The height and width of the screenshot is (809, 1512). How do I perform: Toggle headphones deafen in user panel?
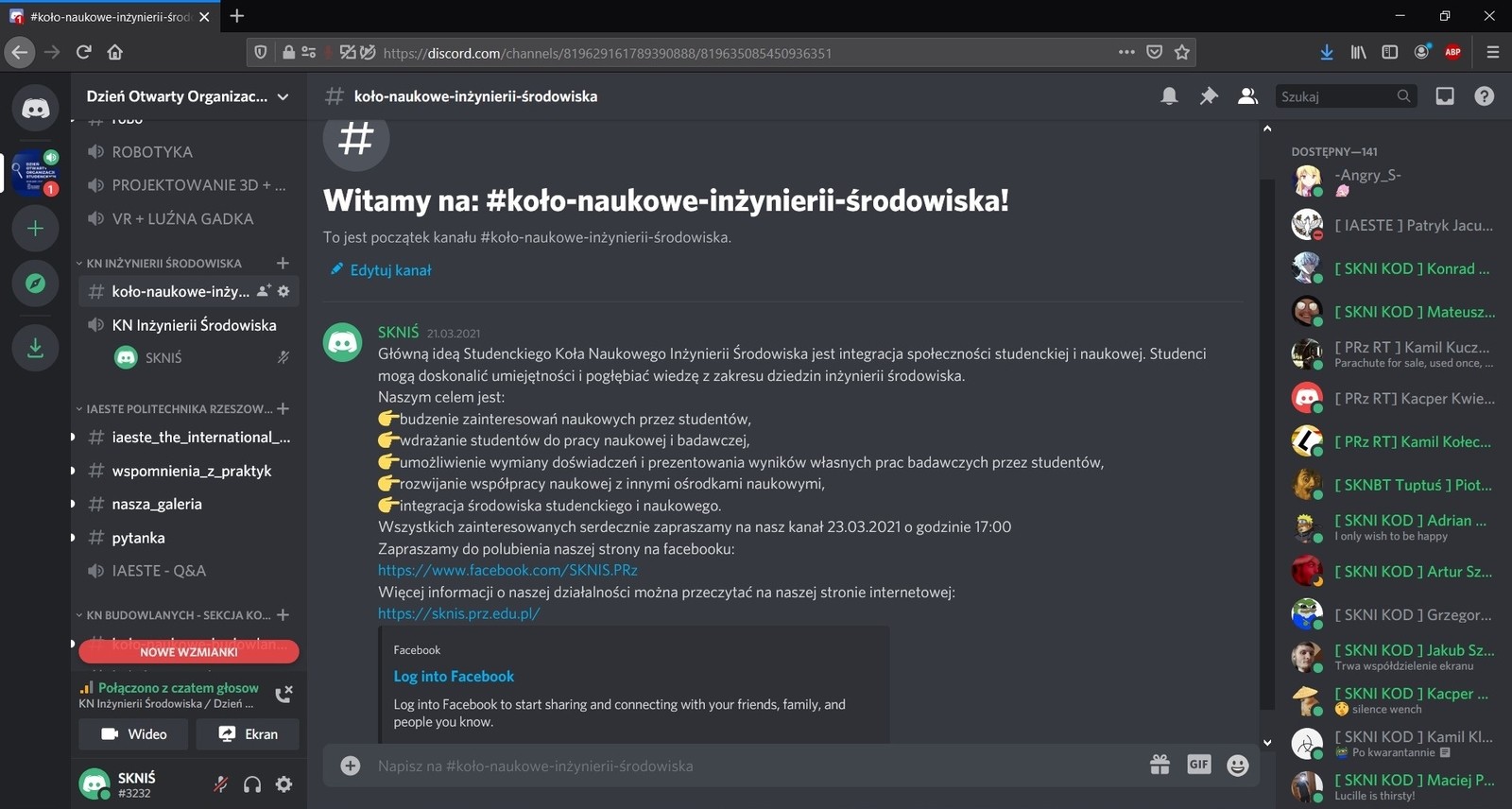pyautogui.click(x=252, y=784)
